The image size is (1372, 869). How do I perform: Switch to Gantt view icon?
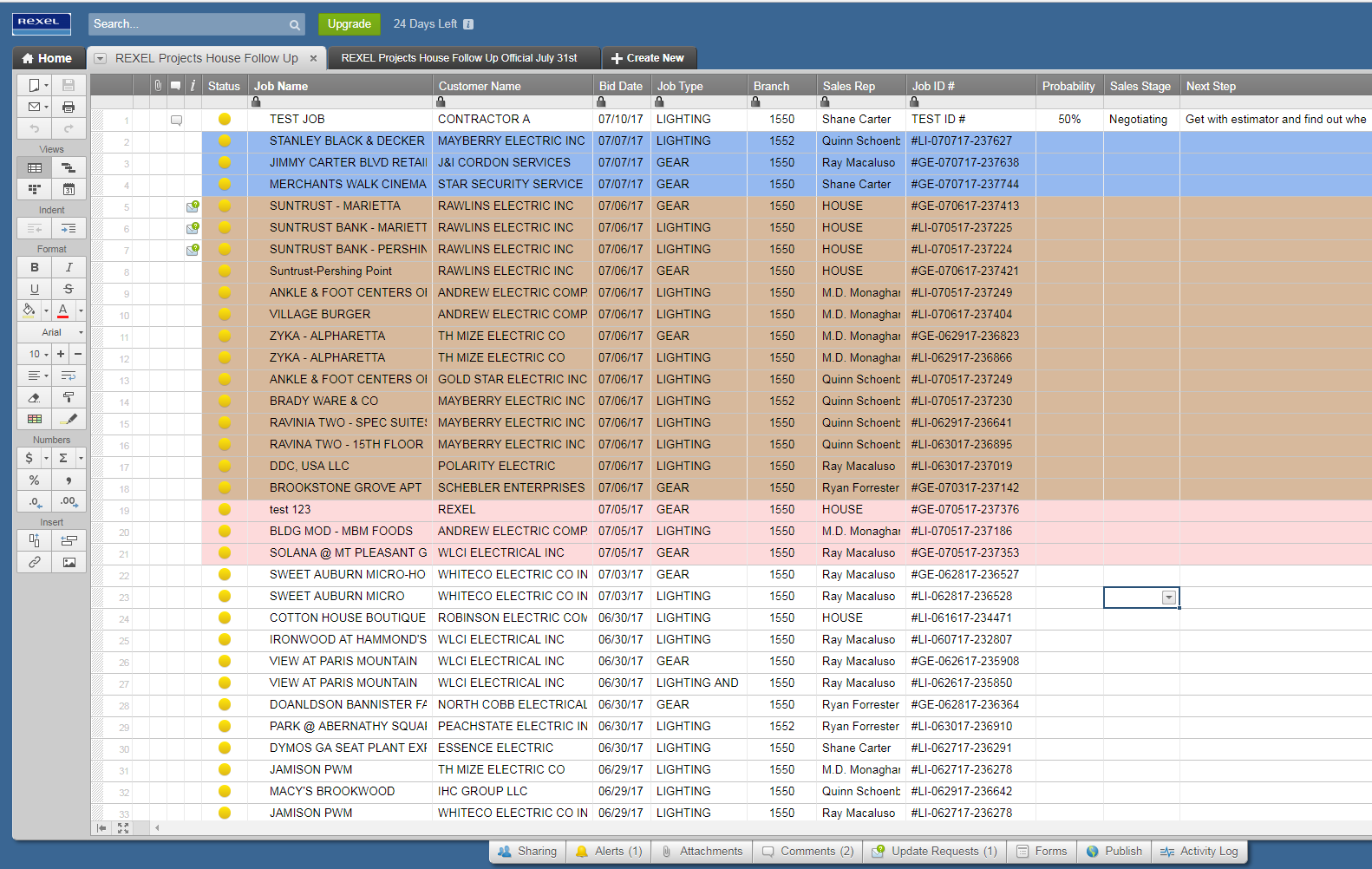(x=69, y=167)
